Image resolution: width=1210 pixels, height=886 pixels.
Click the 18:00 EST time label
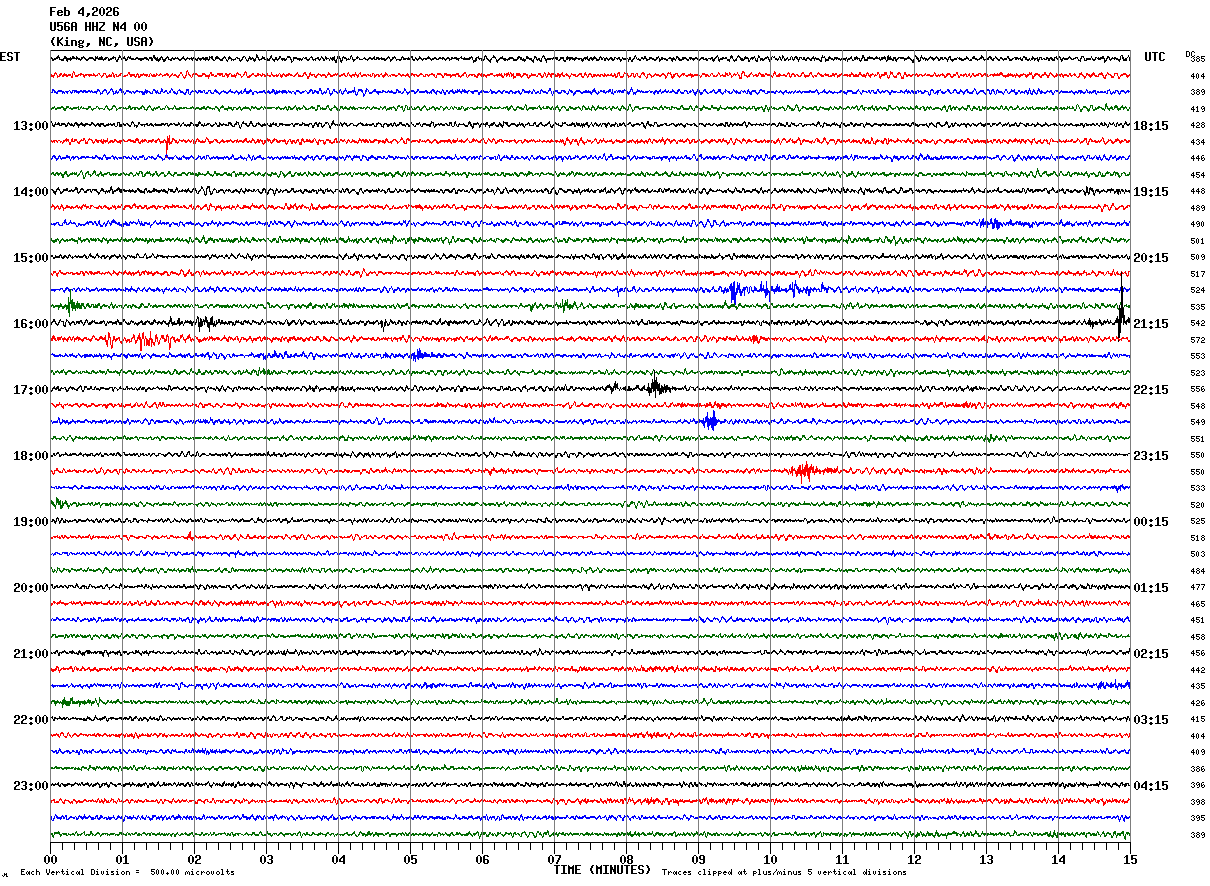[x=31, y=456]
